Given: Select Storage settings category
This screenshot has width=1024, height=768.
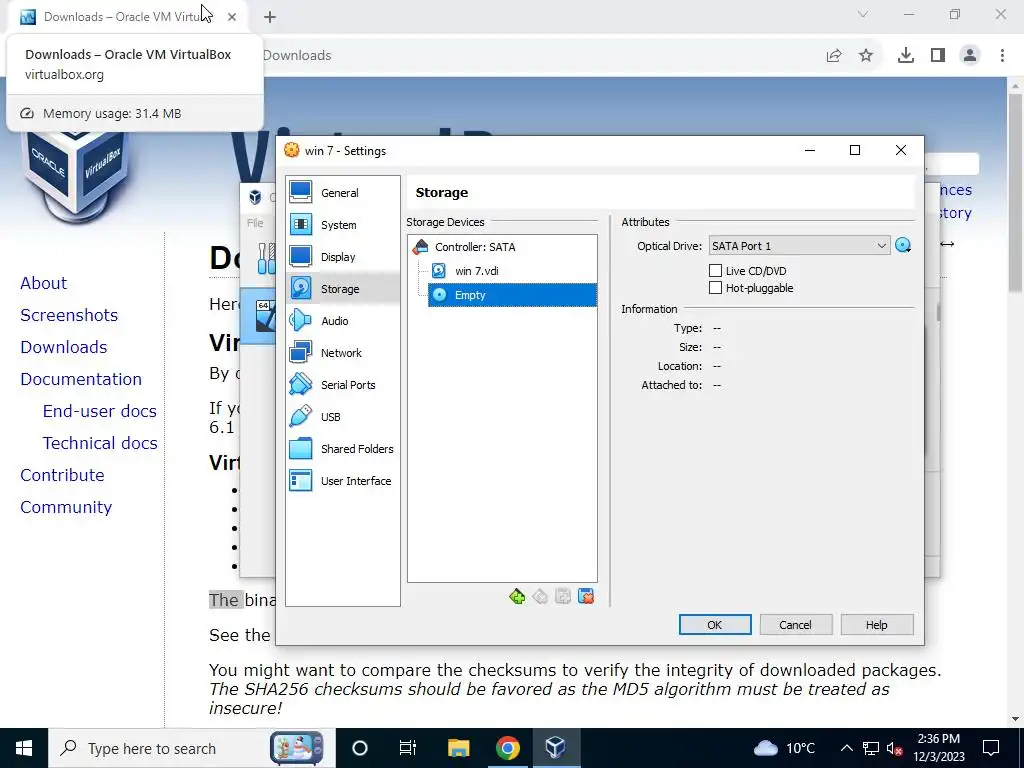Looking at the screenshot, I should click(342, 289).
